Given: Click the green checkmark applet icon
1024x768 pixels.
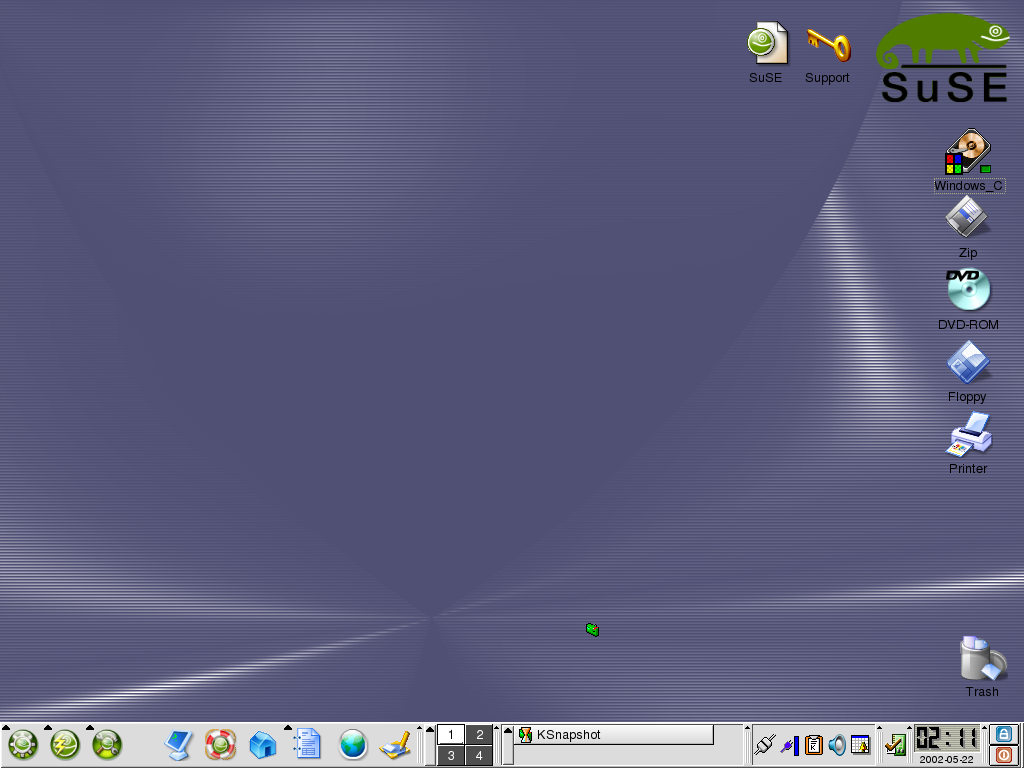Looking at the screenshot, I should pos(895,744).
